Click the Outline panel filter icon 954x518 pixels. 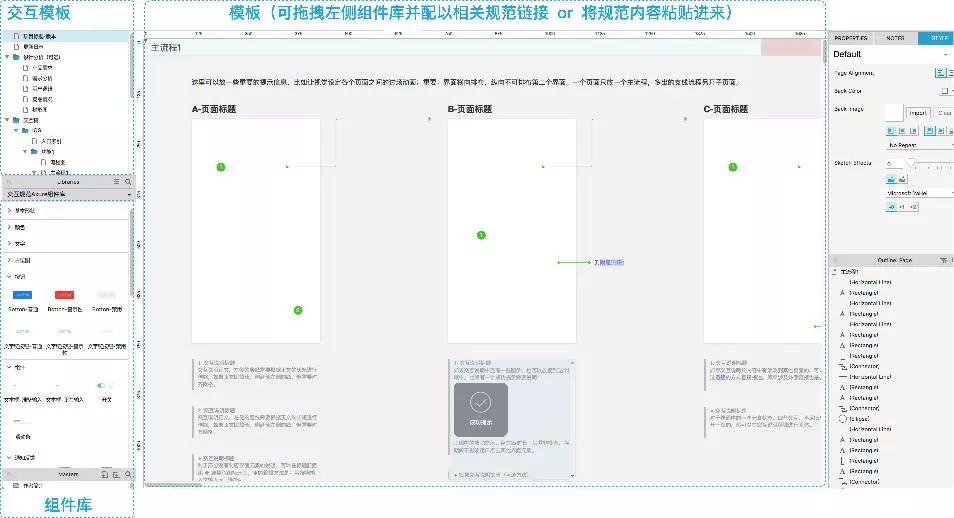[942, 259]
